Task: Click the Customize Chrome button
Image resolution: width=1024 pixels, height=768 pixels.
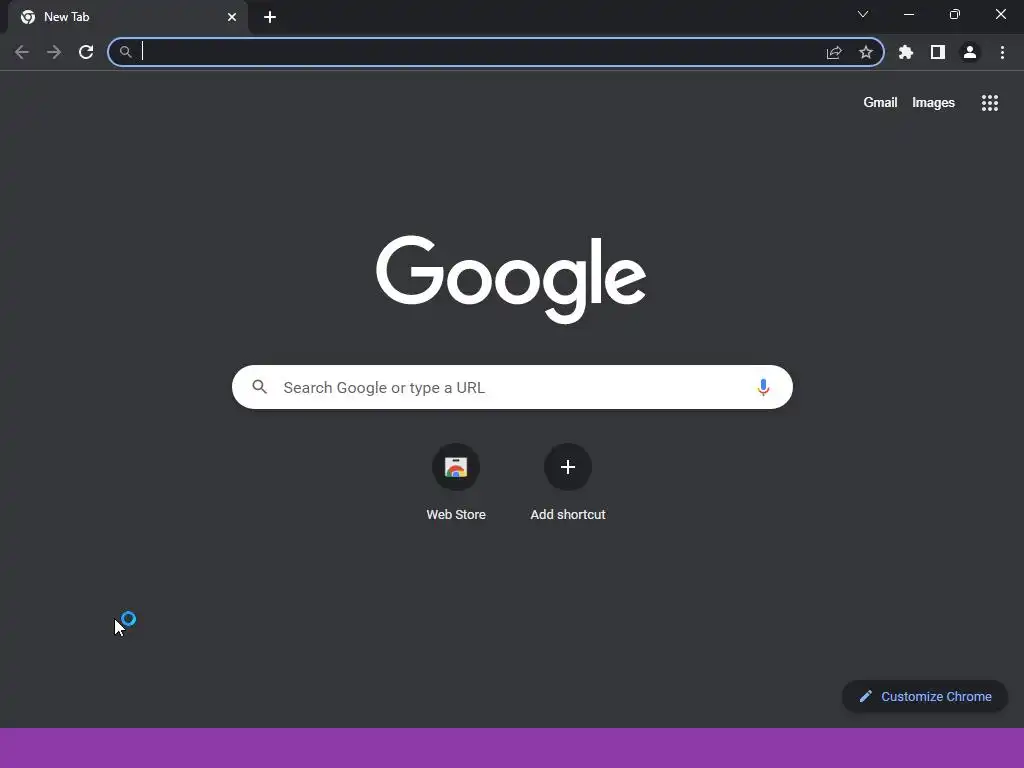Action: click(x=925, y=696)
